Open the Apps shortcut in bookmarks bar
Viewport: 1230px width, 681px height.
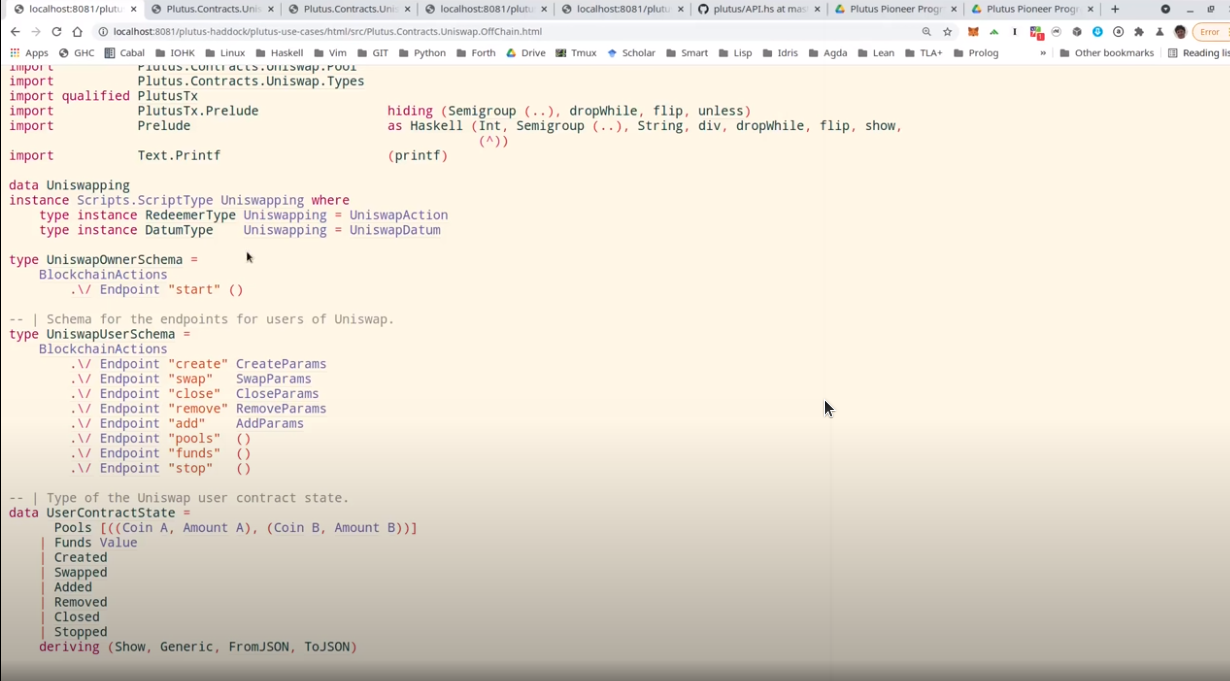click(29, 53)
